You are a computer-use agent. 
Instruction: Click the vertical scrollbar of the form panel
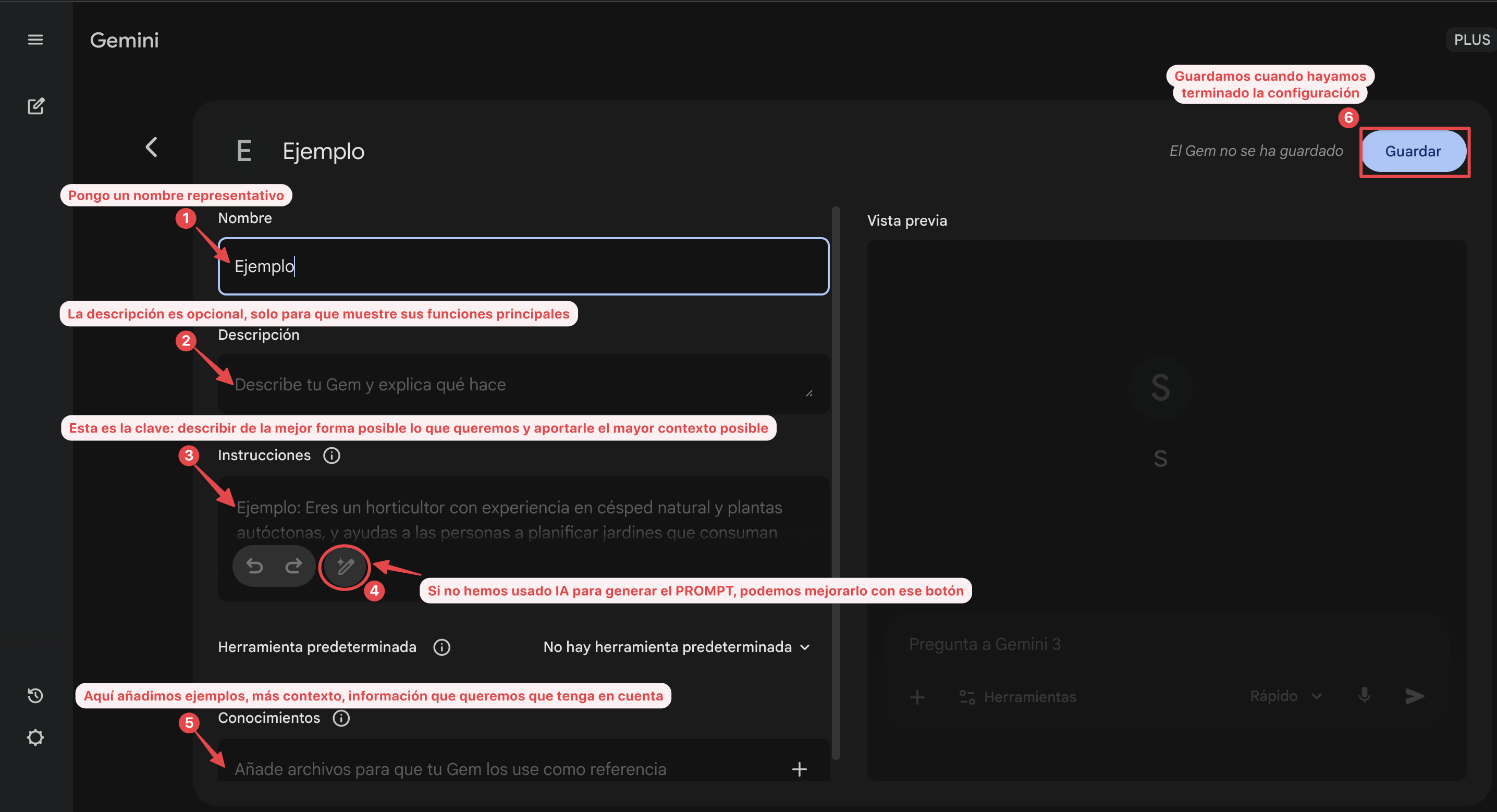[x=836, y=483]
